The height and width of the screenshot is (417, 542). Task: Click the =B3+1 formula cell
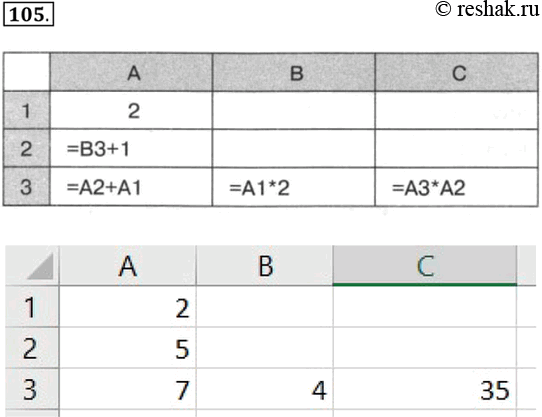coord(131,149)
